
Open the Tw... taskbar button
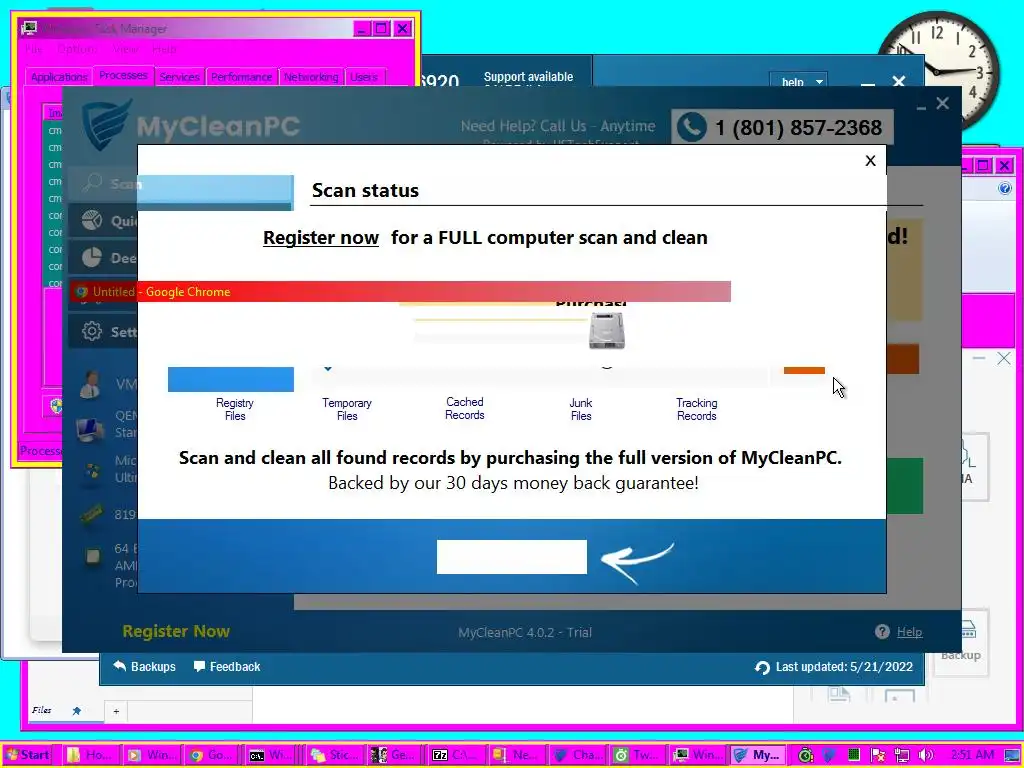coord(637,755)
